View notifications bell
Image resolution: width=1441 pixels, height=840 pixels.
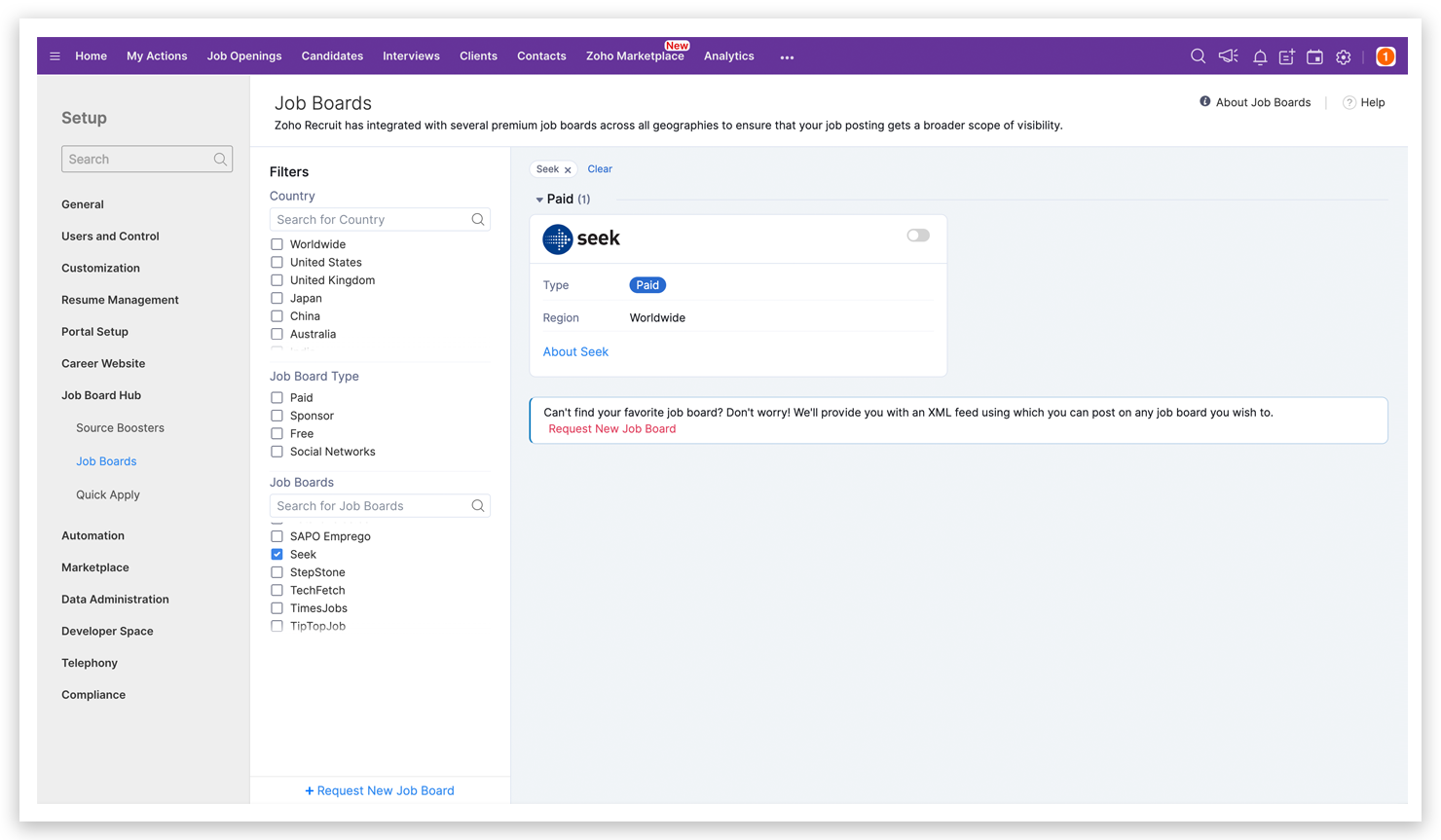pos(1260,57)
